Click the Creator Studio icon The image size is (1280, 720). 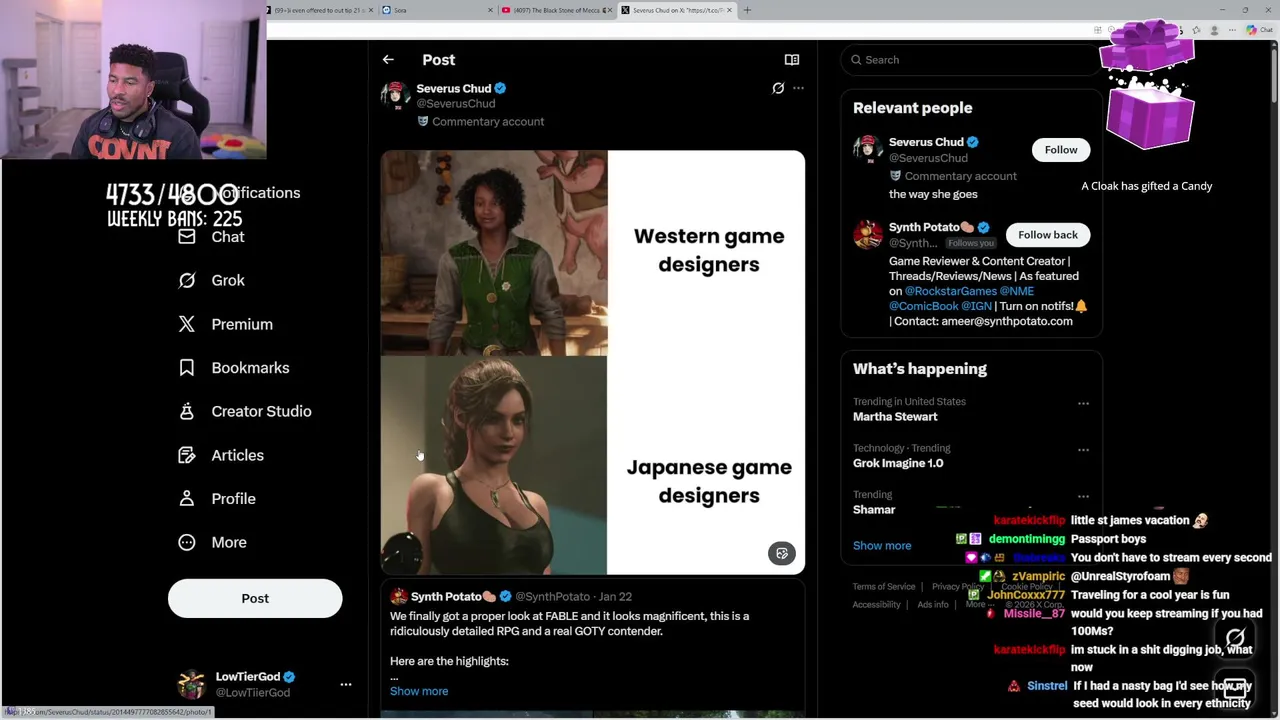pyautogui.click(x=187, y=411)
